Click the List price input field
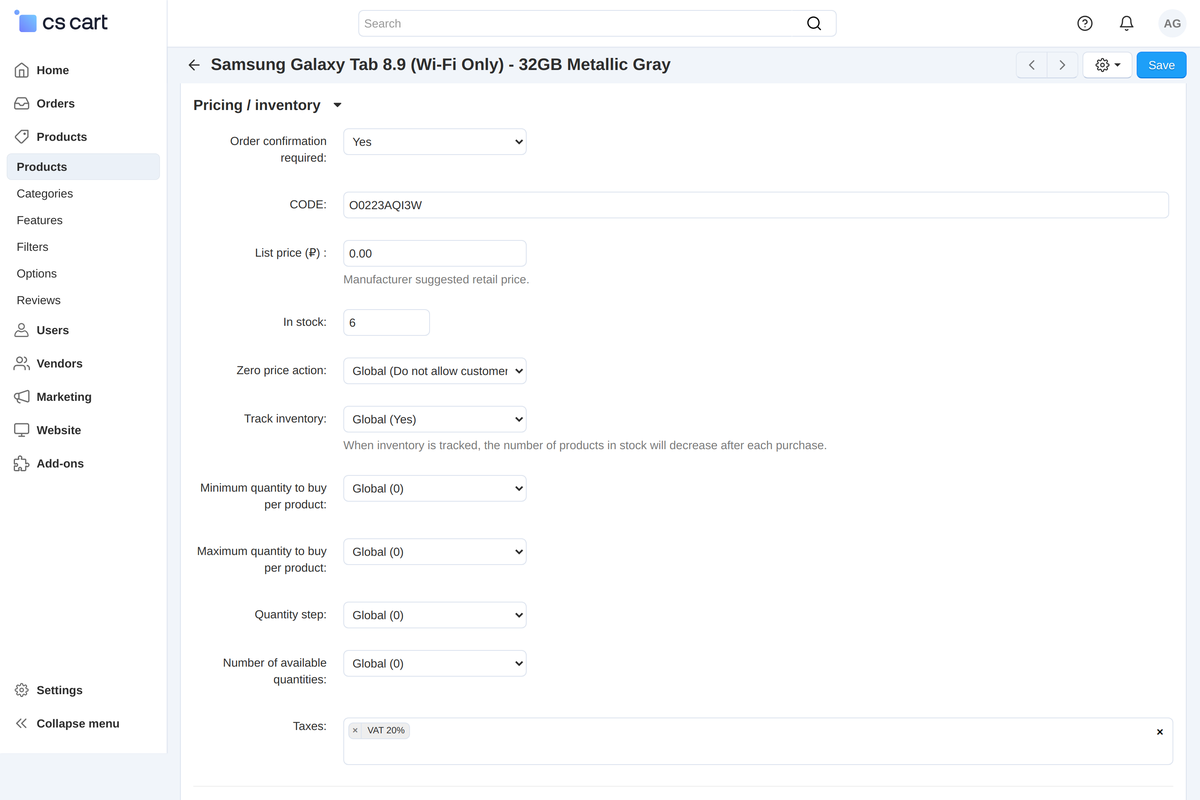Viewport: 1200px width, 800px height. tap(435, 254)
